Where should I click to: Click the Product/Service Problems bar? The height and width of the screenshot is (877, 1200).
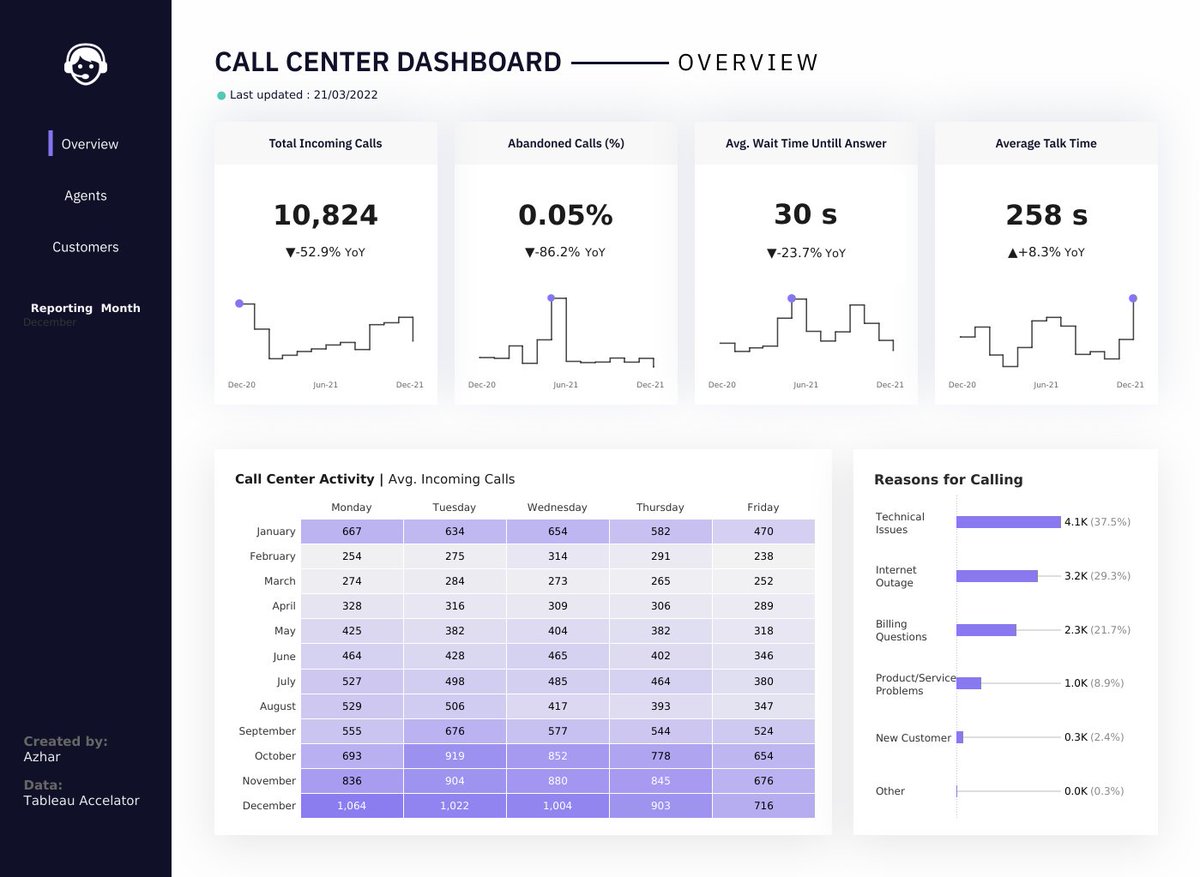pyautogui.click(x=969, y=683)
